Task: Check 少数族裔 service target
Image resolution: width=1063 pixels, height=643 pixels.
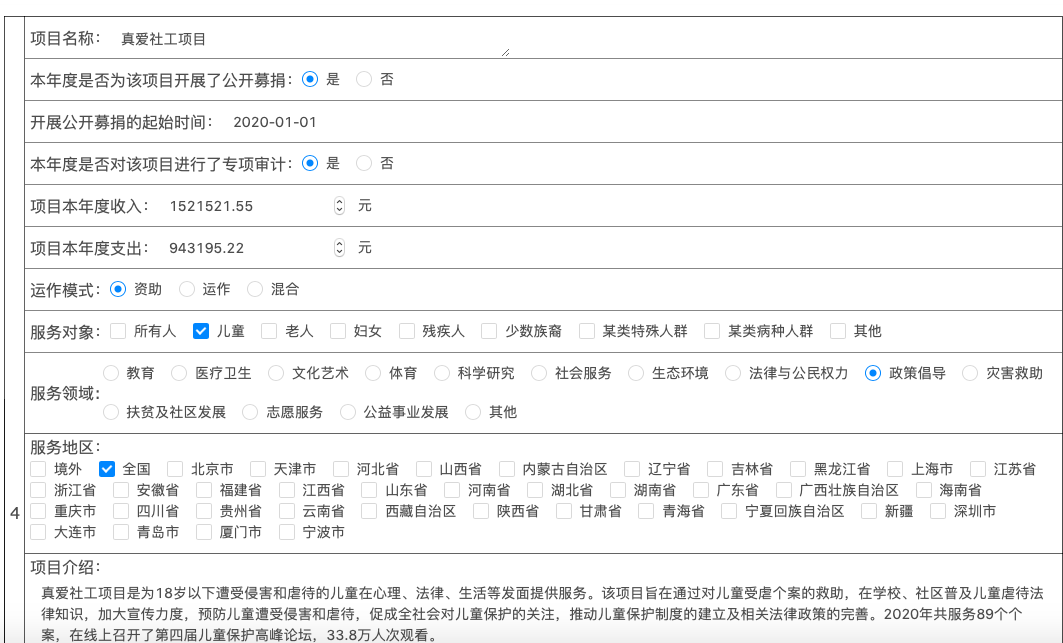Action: 489,331
